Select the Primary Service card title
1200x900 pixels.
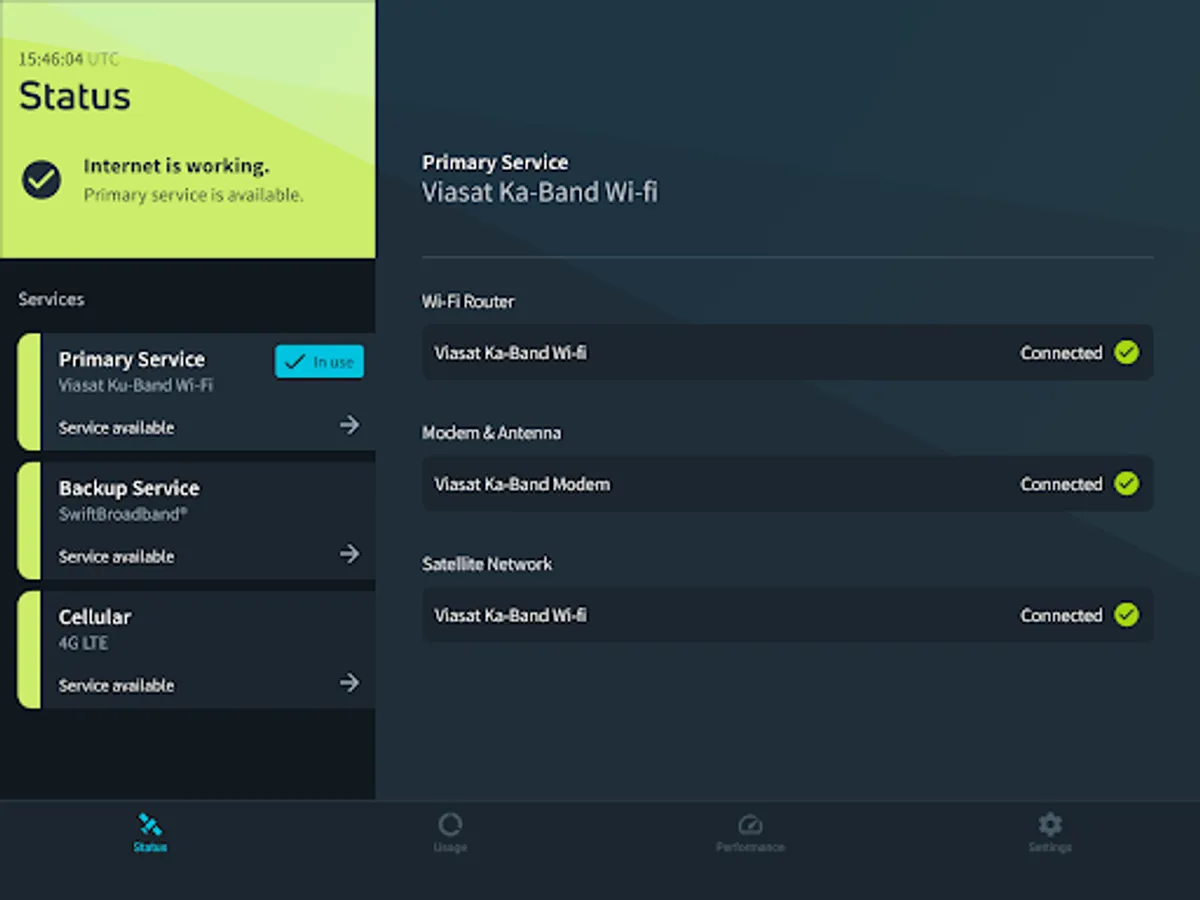pos(132,359)
